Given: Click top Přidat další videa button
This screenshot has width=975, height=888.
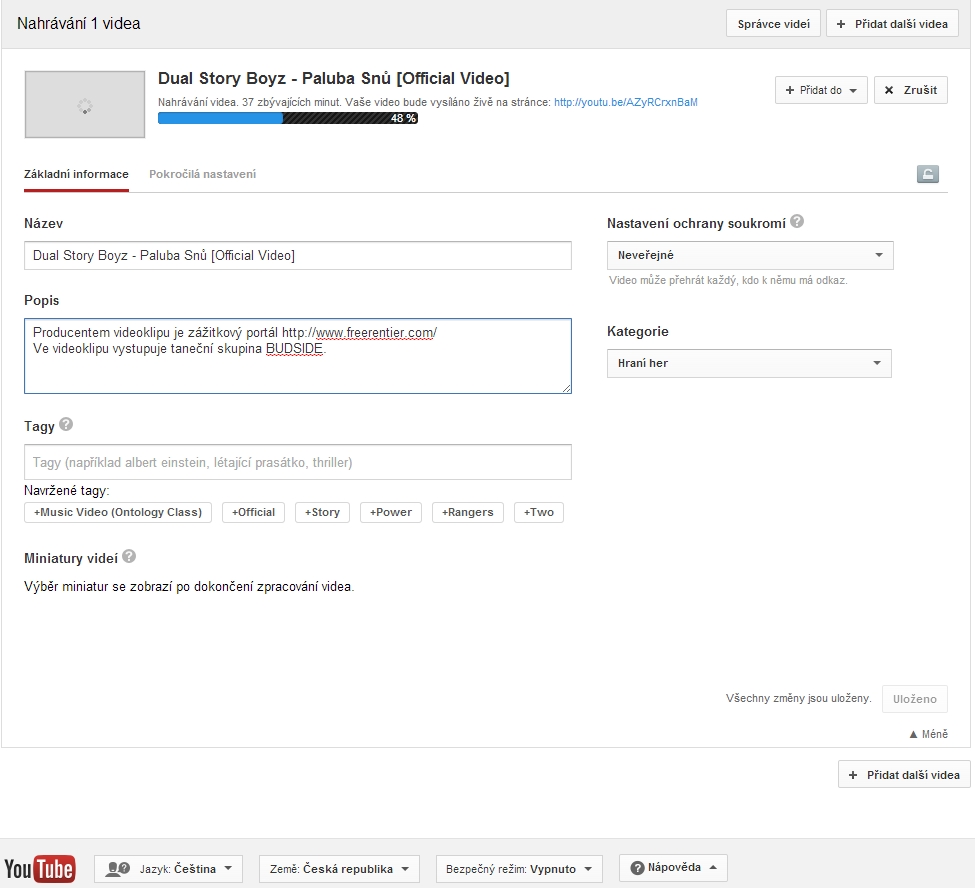Looking at the screenshot, I should (x=892, y=24).
